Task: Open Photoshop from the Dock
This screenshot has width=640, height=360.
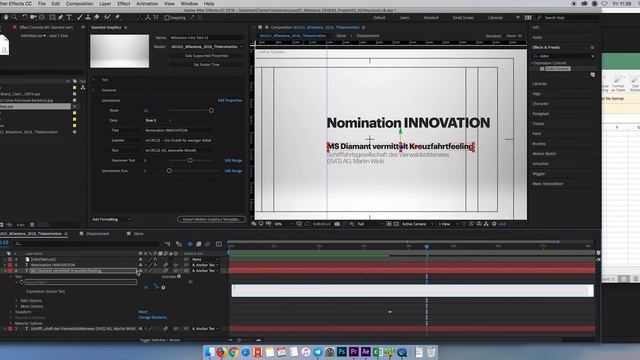Action: tap(342, 352)
